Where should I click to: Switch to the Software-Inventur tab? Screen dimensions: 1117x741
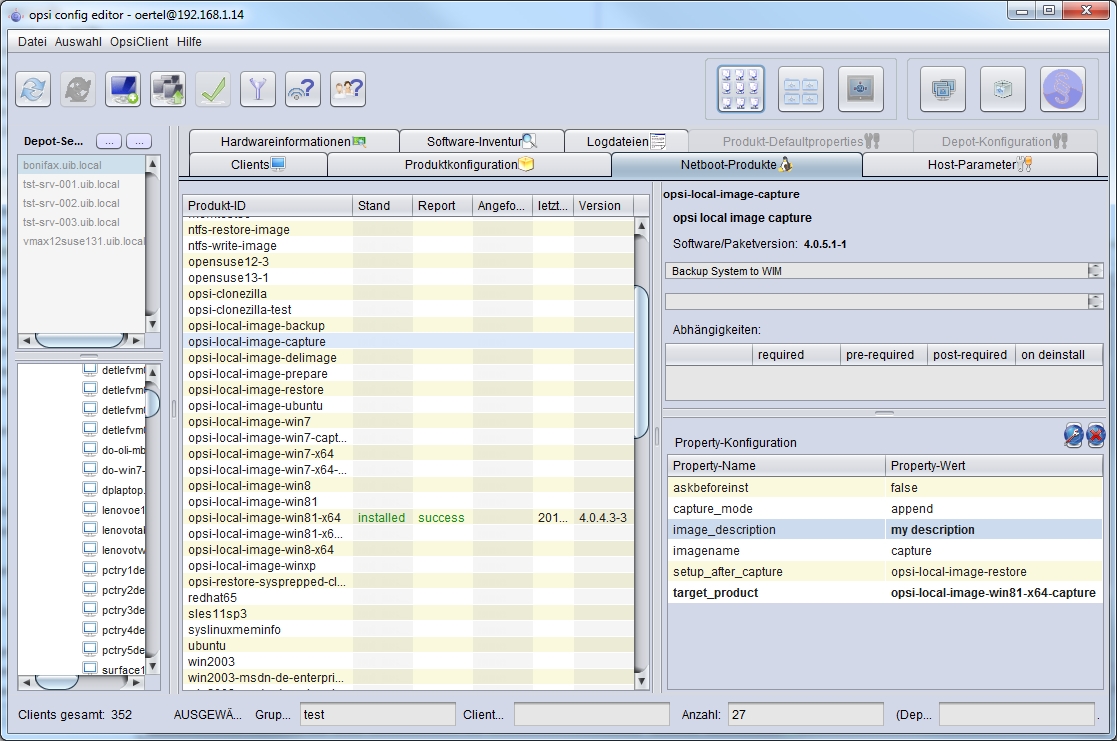[x=482, y=141]
